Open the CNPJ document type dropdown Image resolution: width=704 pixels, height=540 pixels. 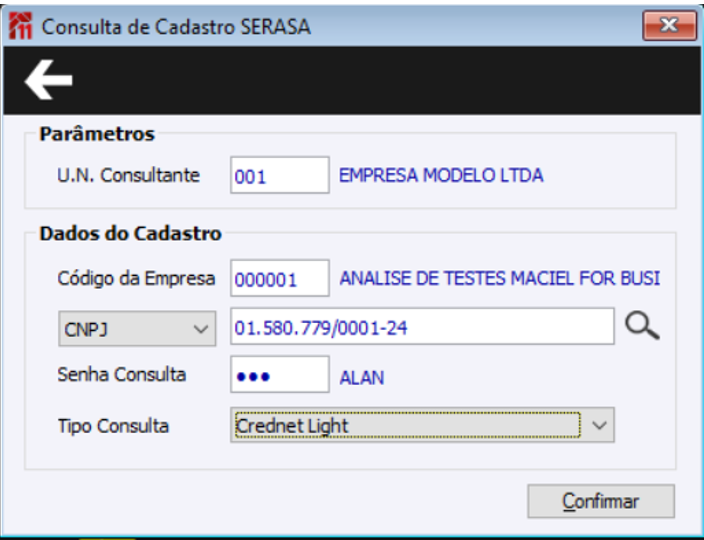click(137, 327)
